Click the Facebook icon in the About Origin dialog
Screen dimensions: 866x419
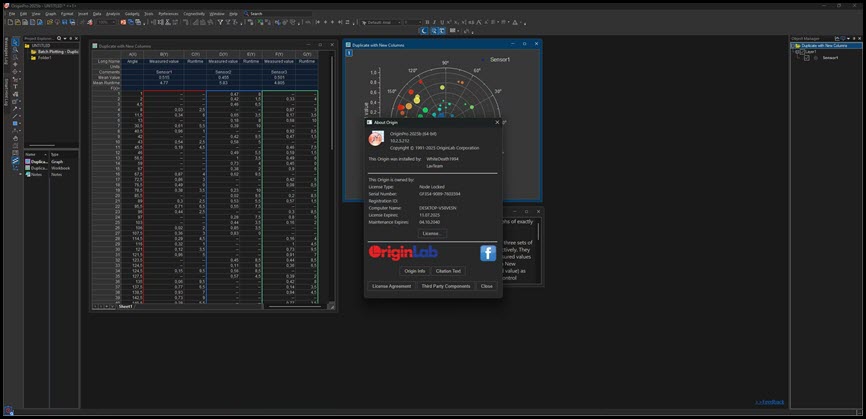488,253
